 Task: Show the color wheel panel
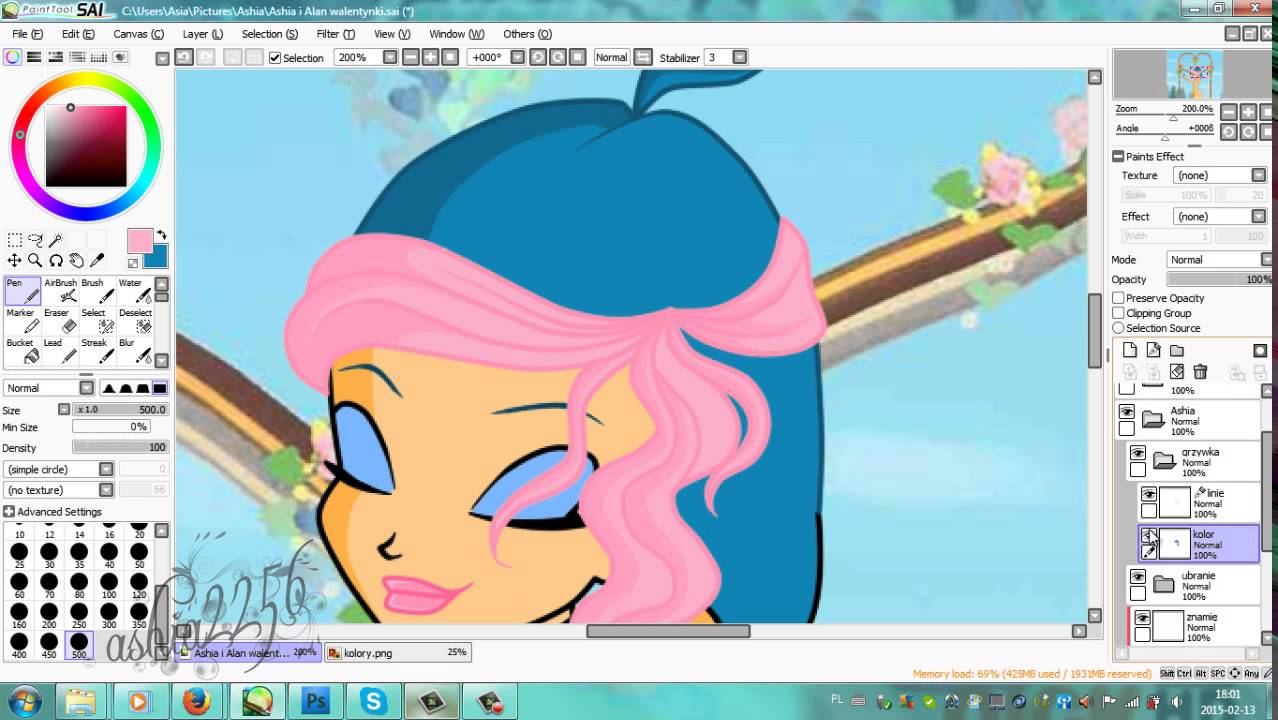tap(12, 58)
